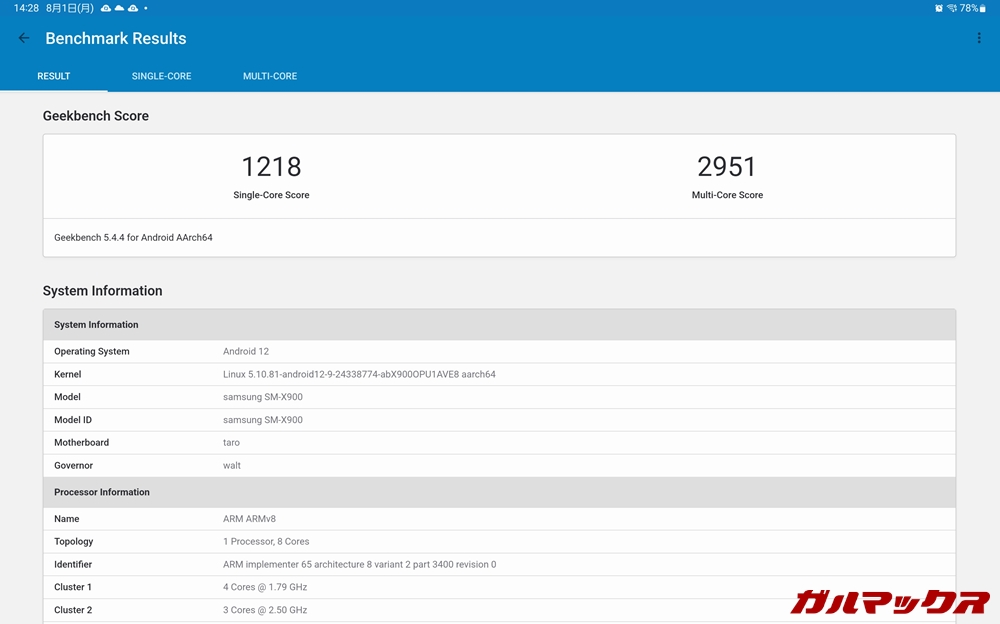The width and height of the screenshot is (1000, 624).
Task: Open the MULTI-CORE tab
Action: [270, 76]
